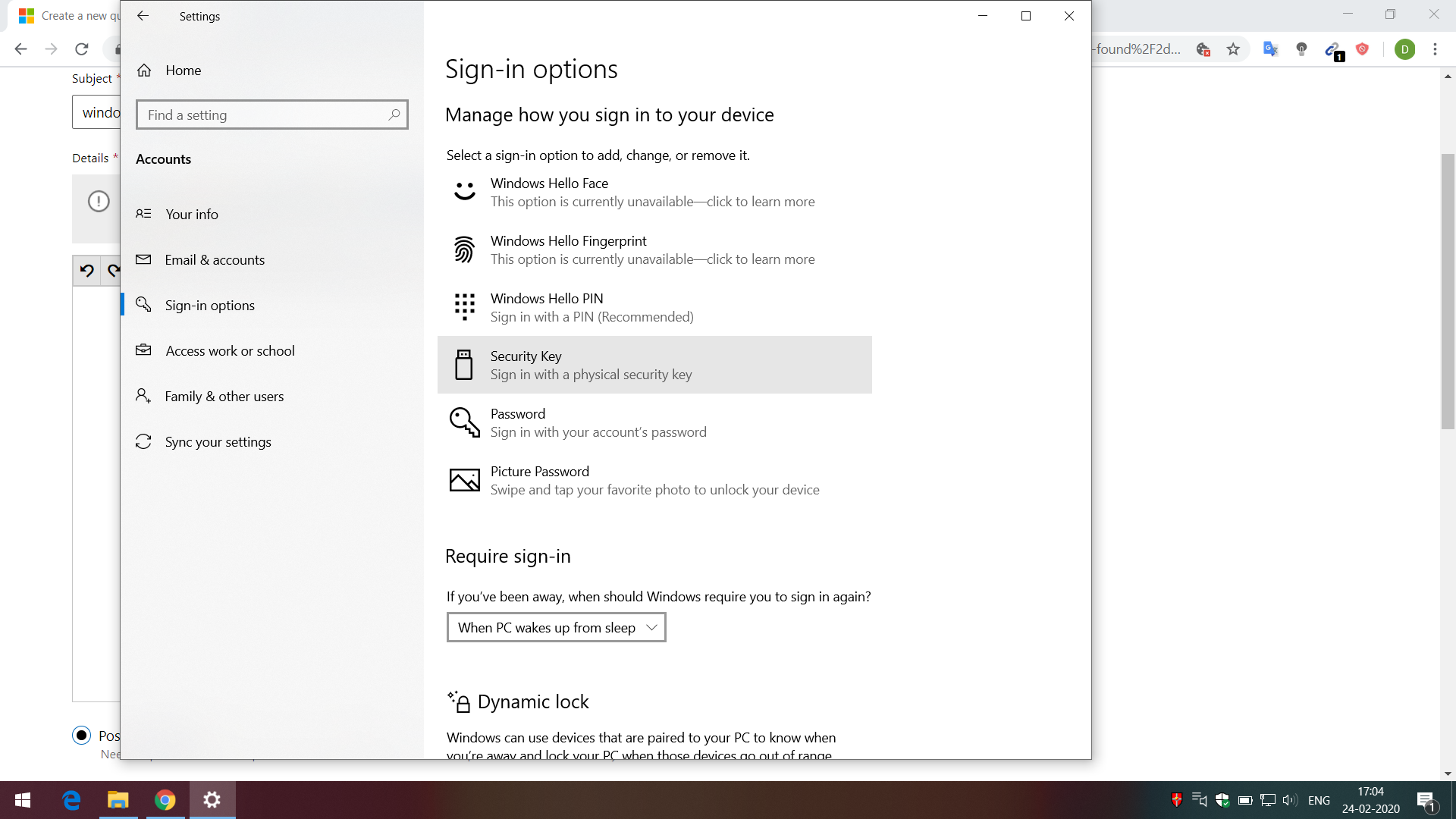
Task: Click the fingerprint icon
Action: [x=464, y=249]
